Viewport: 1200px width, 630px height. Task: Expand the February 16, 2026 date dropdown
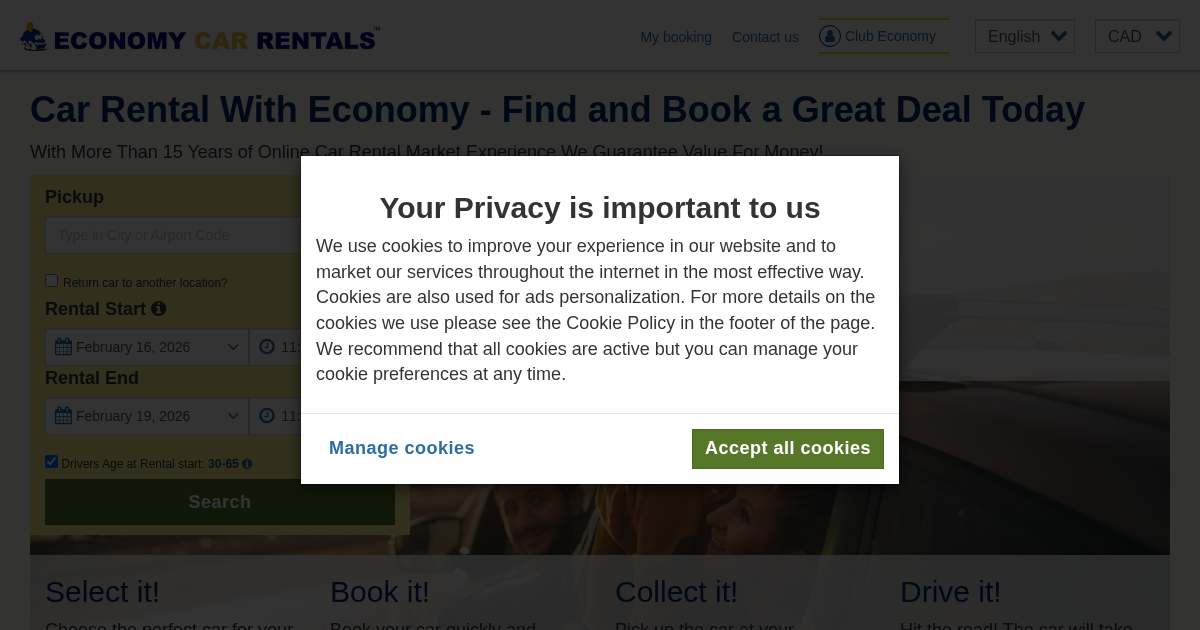point(147,346)
